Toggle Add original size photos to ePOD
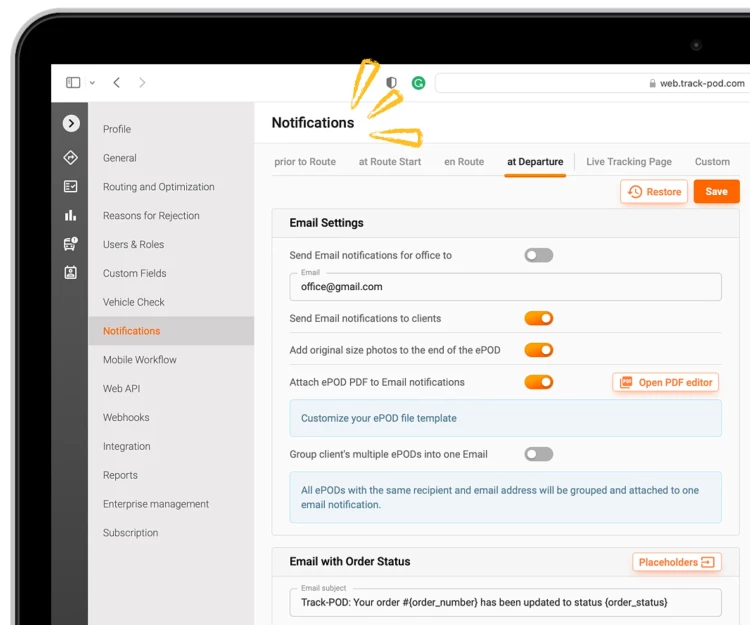750x625 pixels. pyautogui.click(x=539, y=350)
